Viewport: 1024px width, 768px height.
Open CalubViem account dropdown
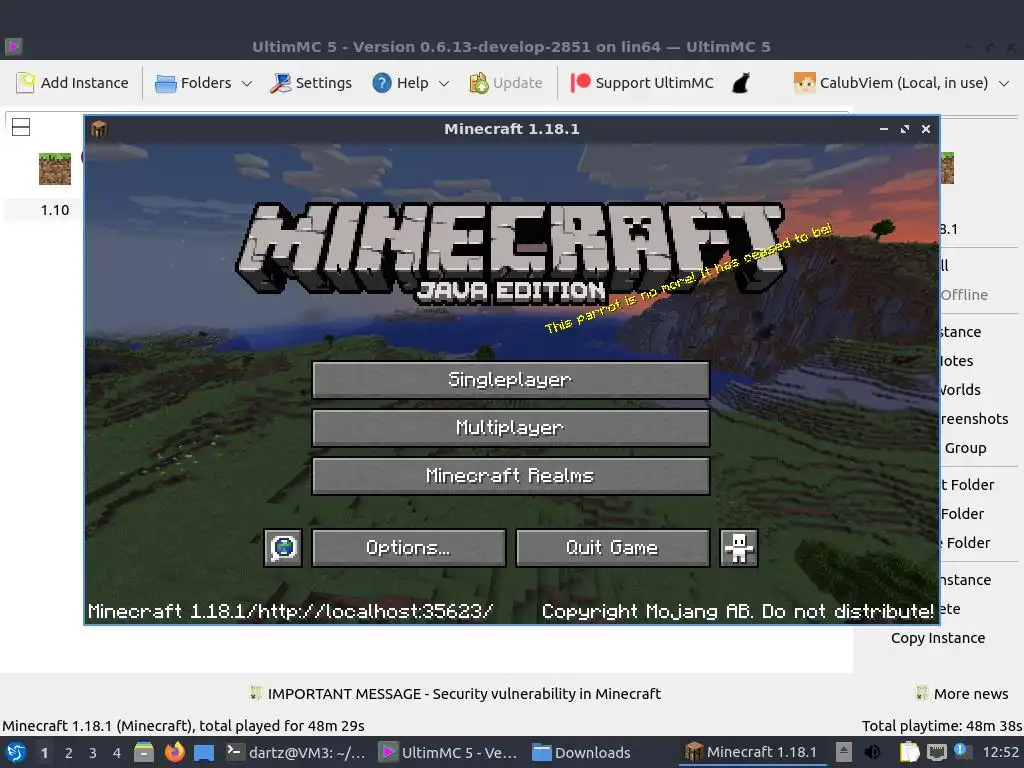[x=901, y=83]
